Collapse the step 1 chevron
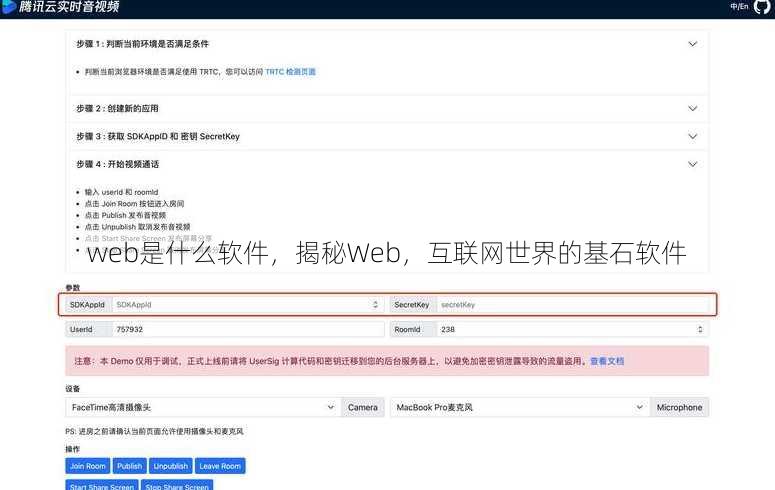 pyautogui.click(x=692, y=44)
